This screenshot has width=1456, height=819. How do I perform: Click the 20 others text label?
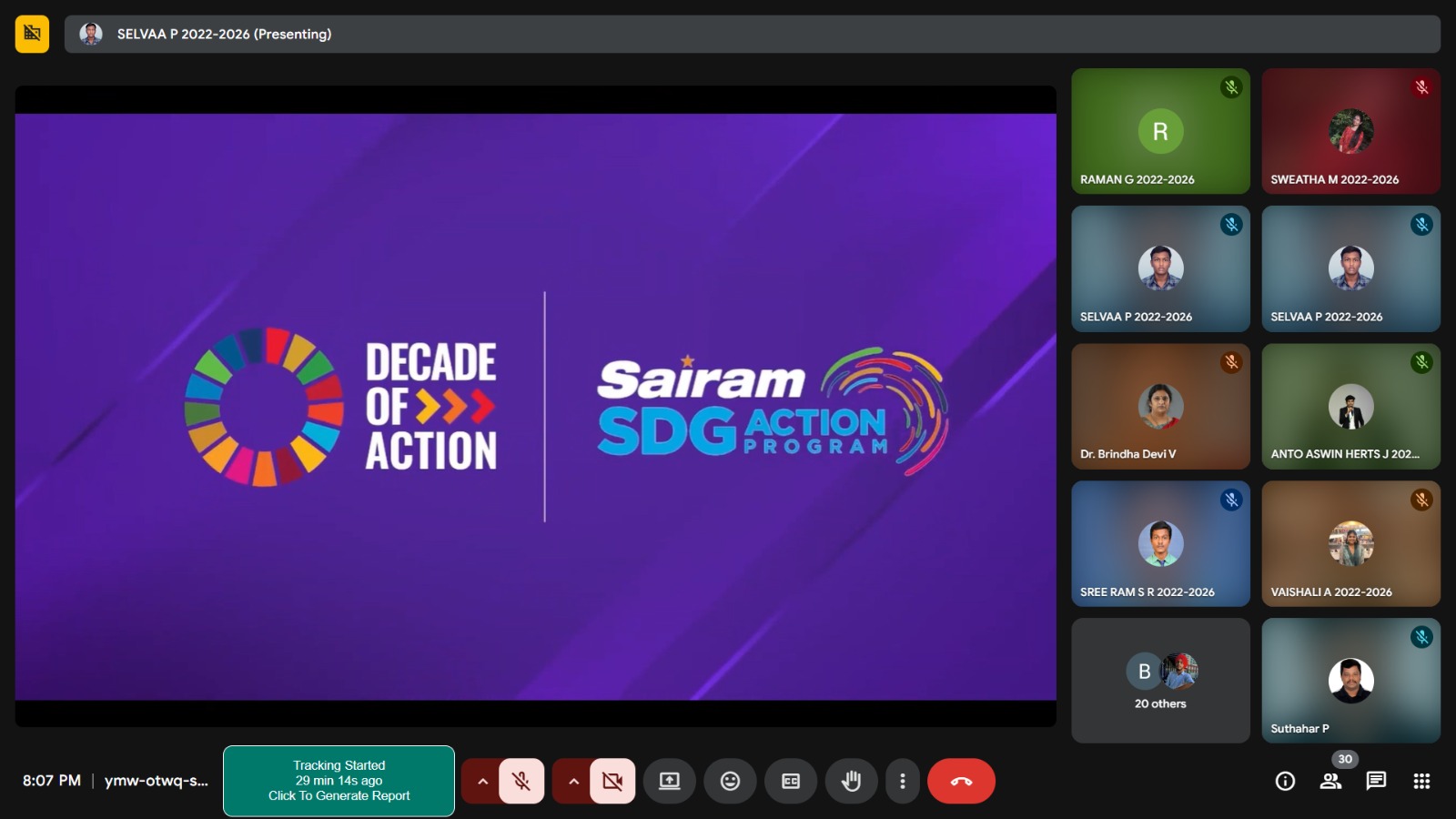(x=1160, y=703)
